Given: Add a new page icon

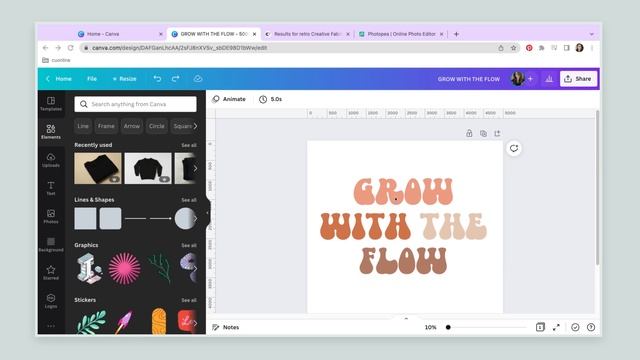Looking at the screenshot, I should coord(497,133).
